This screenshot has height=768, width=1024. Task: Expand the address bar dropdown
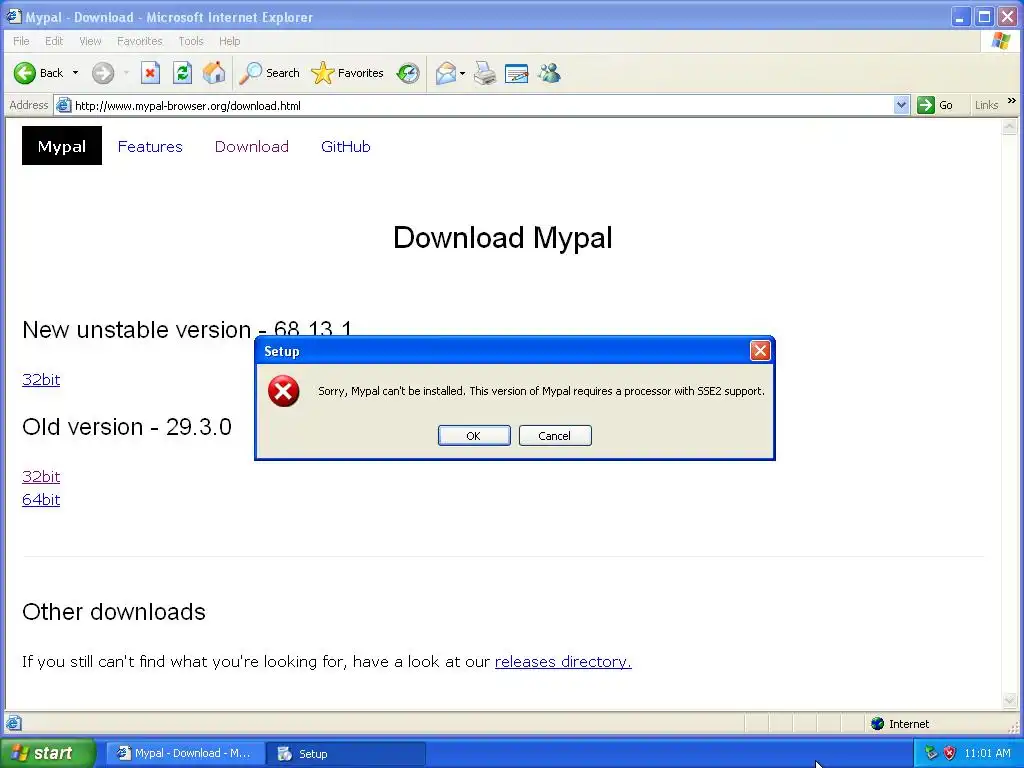[x=901, y=105]
